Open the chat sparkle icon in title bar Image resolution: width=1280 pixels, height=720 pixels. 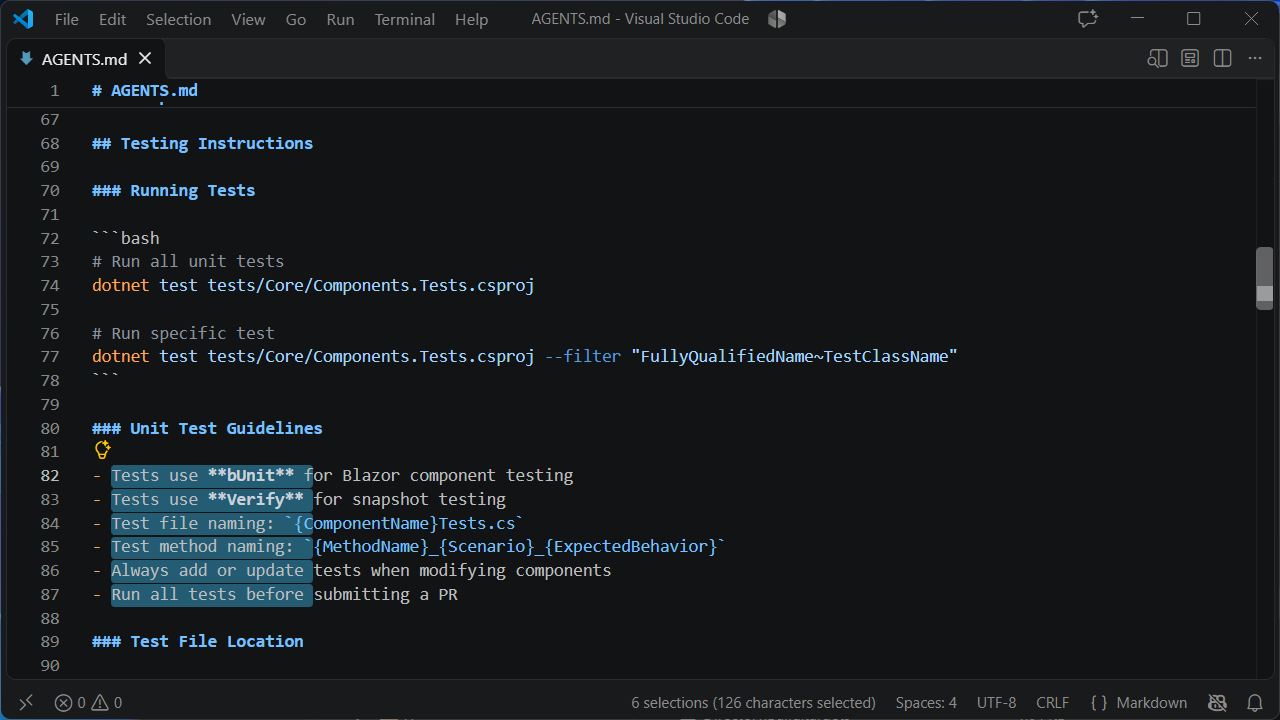coord(1088,19)
